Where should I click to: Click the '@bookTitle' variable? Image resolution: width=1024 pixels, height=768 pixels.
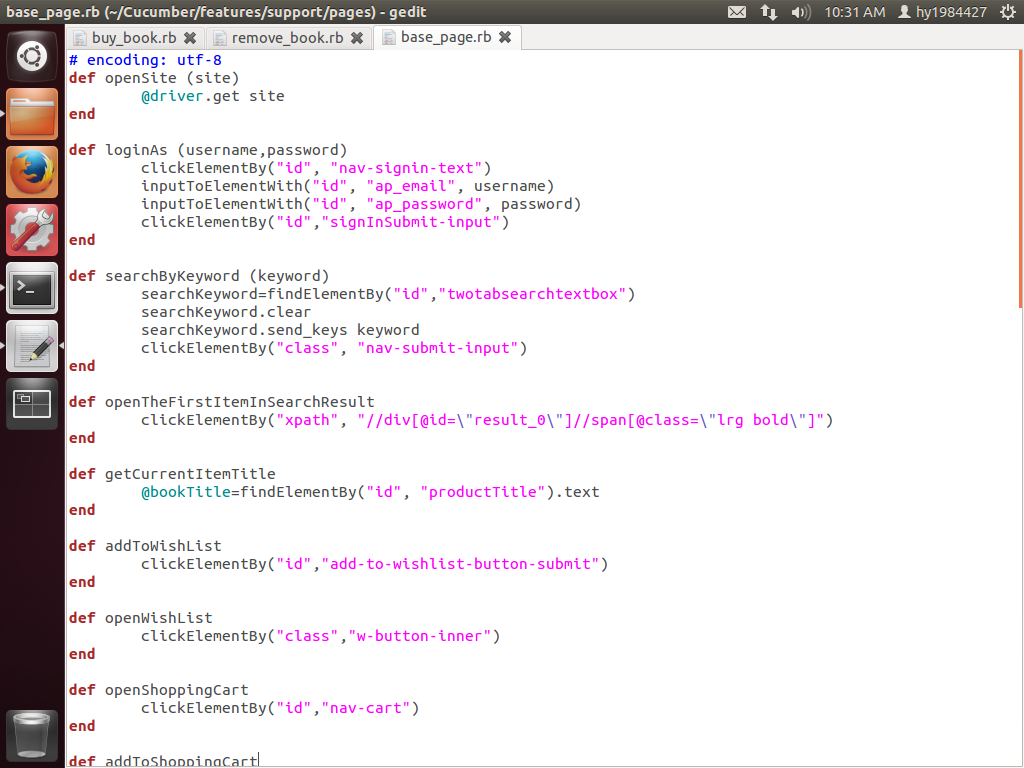click(186, 492)
